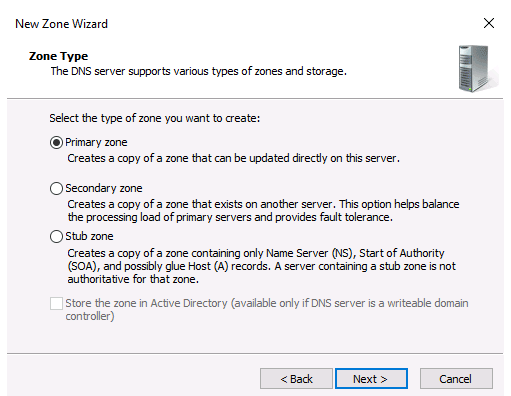Select the Stub zone radio button
Screen dimensions: 511x396
[x=56, y=236]
